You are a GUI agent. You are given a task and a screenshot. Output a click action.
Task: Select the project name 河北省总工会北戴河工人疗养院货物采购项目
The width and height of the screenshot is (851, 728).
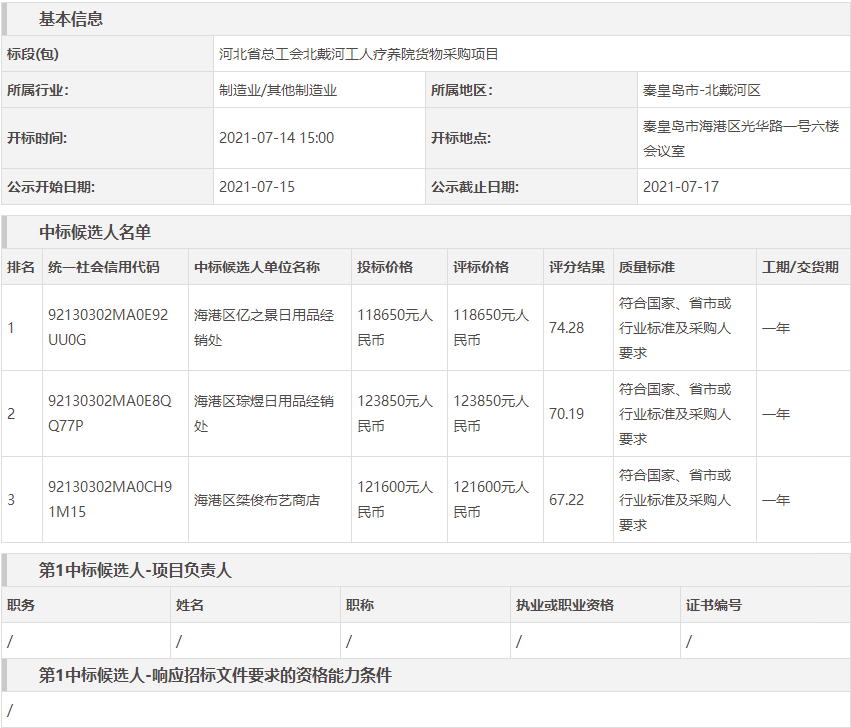358,54
